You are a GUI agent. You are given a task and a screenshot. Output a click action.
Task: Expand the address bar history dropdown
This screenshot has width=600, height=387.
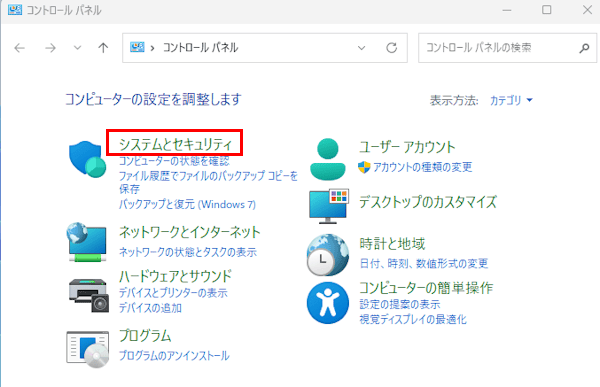pyautogui.click(x=361, y=48)
